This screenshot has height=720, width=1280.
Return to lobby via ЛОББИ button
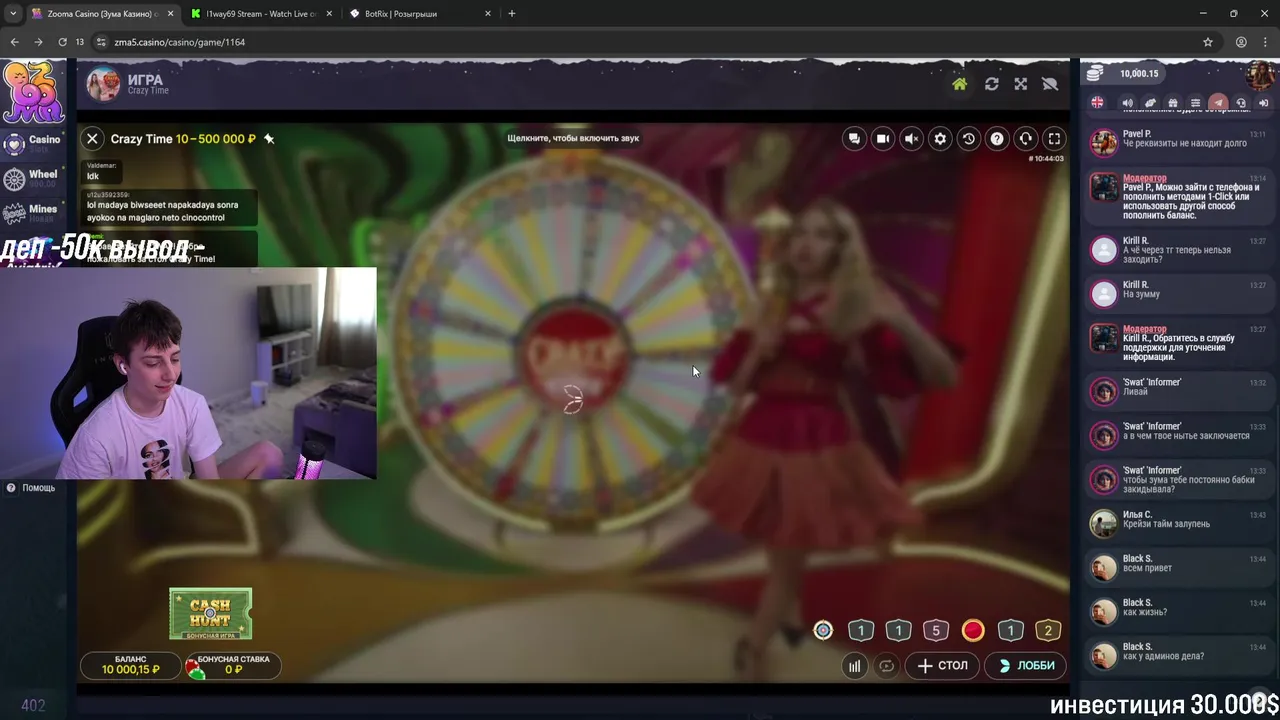[1026, 665]
